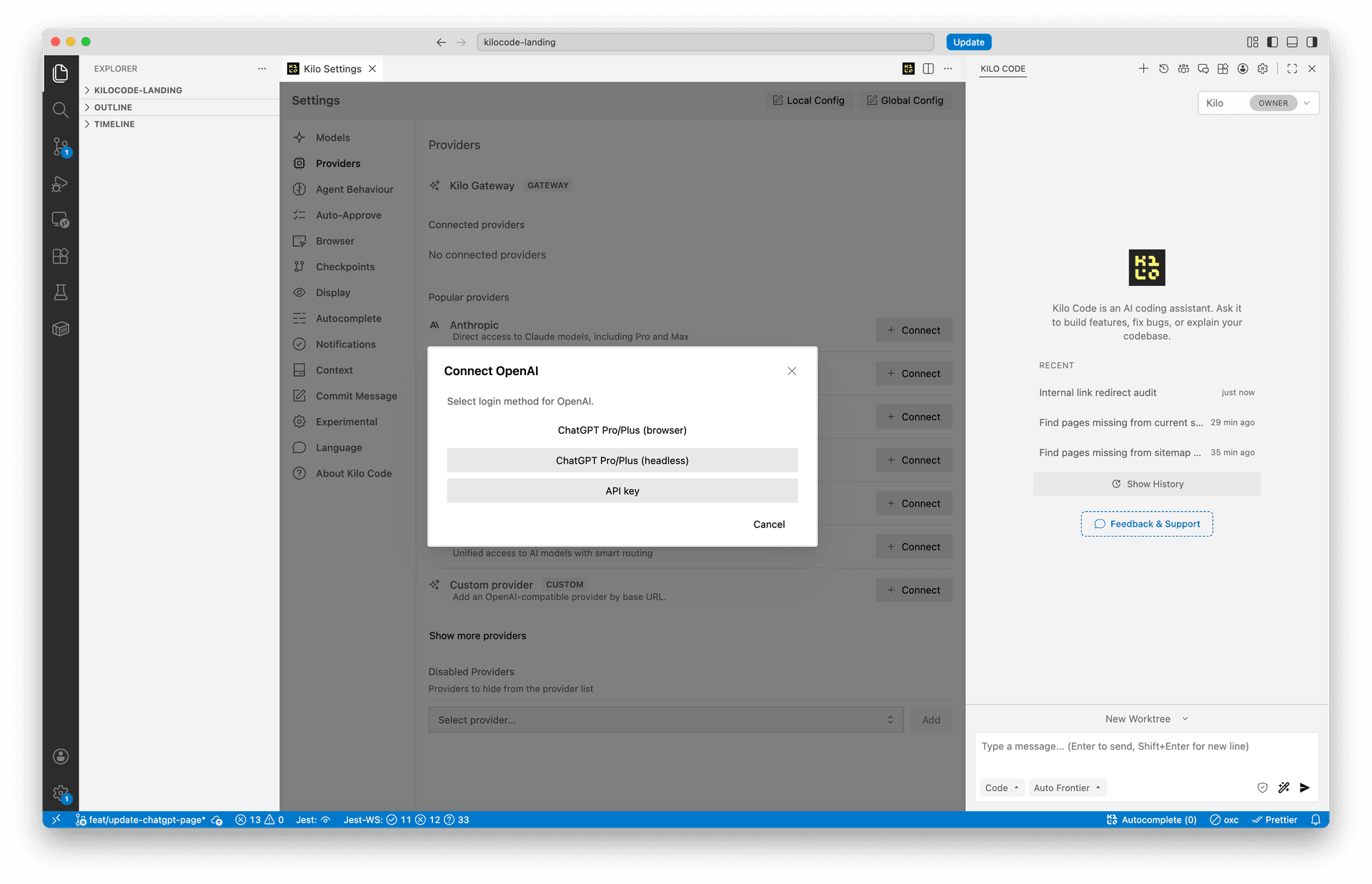
Task: Click the enhance prompt wand icon
Action: (1284, 788)
